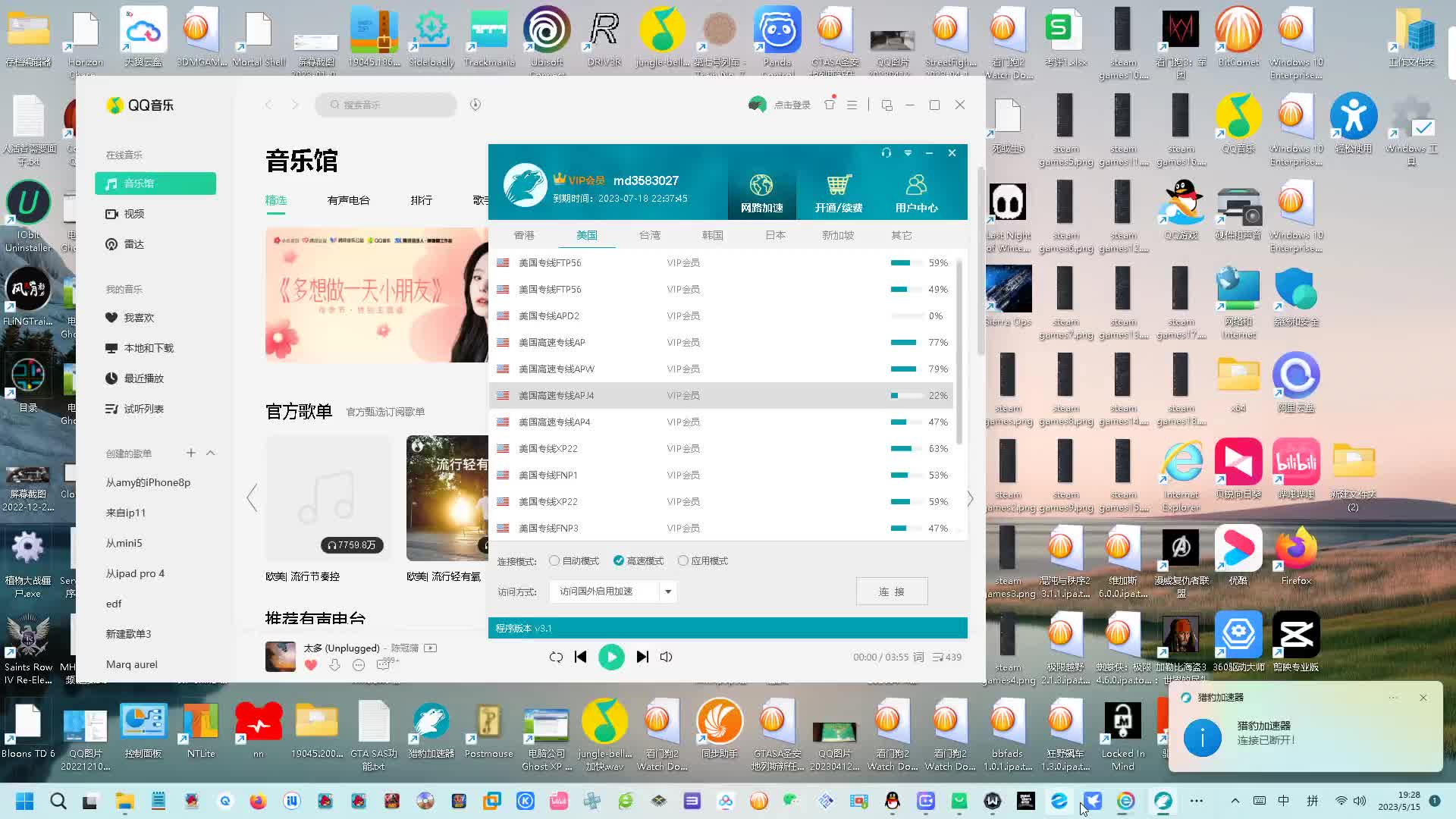This screenshot has width=1456, height=819.
Task: Click the volume speaker icon in player
Action: pyautogui.click(x=666, y=657)
